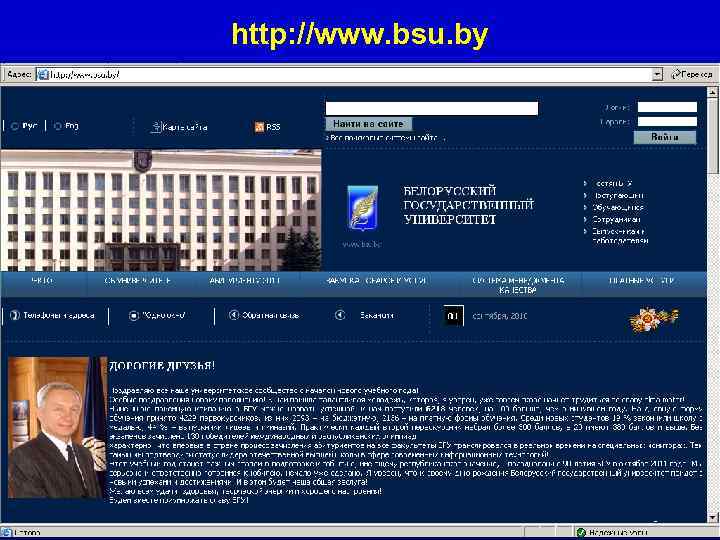Open the Обучающимся link

click(618, 207)
